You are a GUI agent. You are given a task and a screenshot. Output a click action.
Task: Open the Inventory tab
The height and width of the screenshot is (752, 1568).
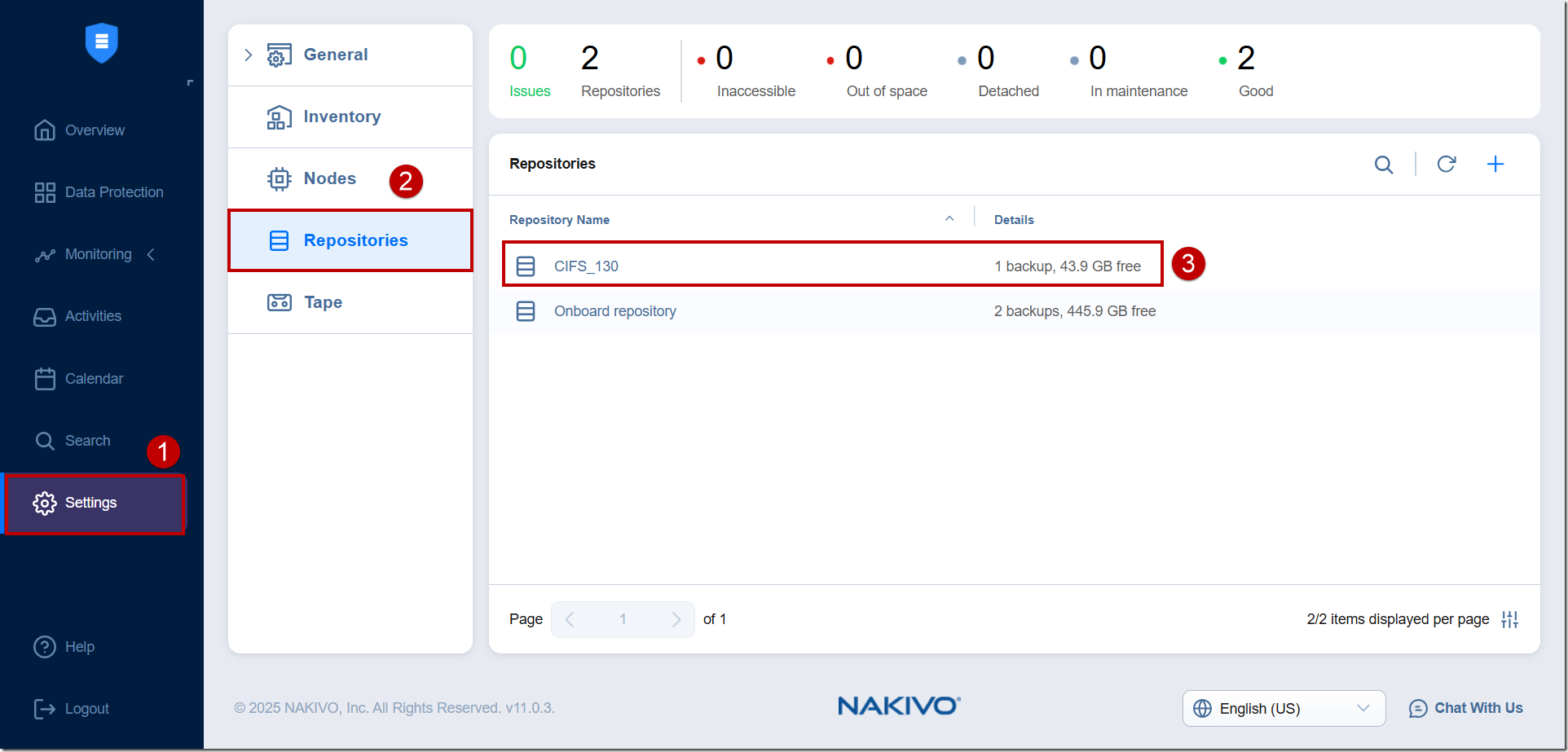(x=350, y=117)
